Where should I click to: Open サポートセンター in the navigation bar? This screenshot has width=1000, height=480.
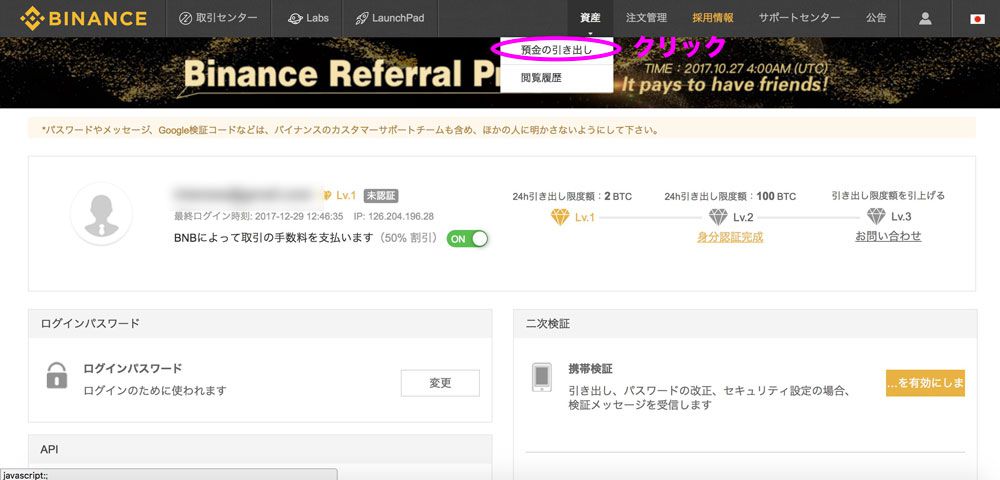(799, 18)
